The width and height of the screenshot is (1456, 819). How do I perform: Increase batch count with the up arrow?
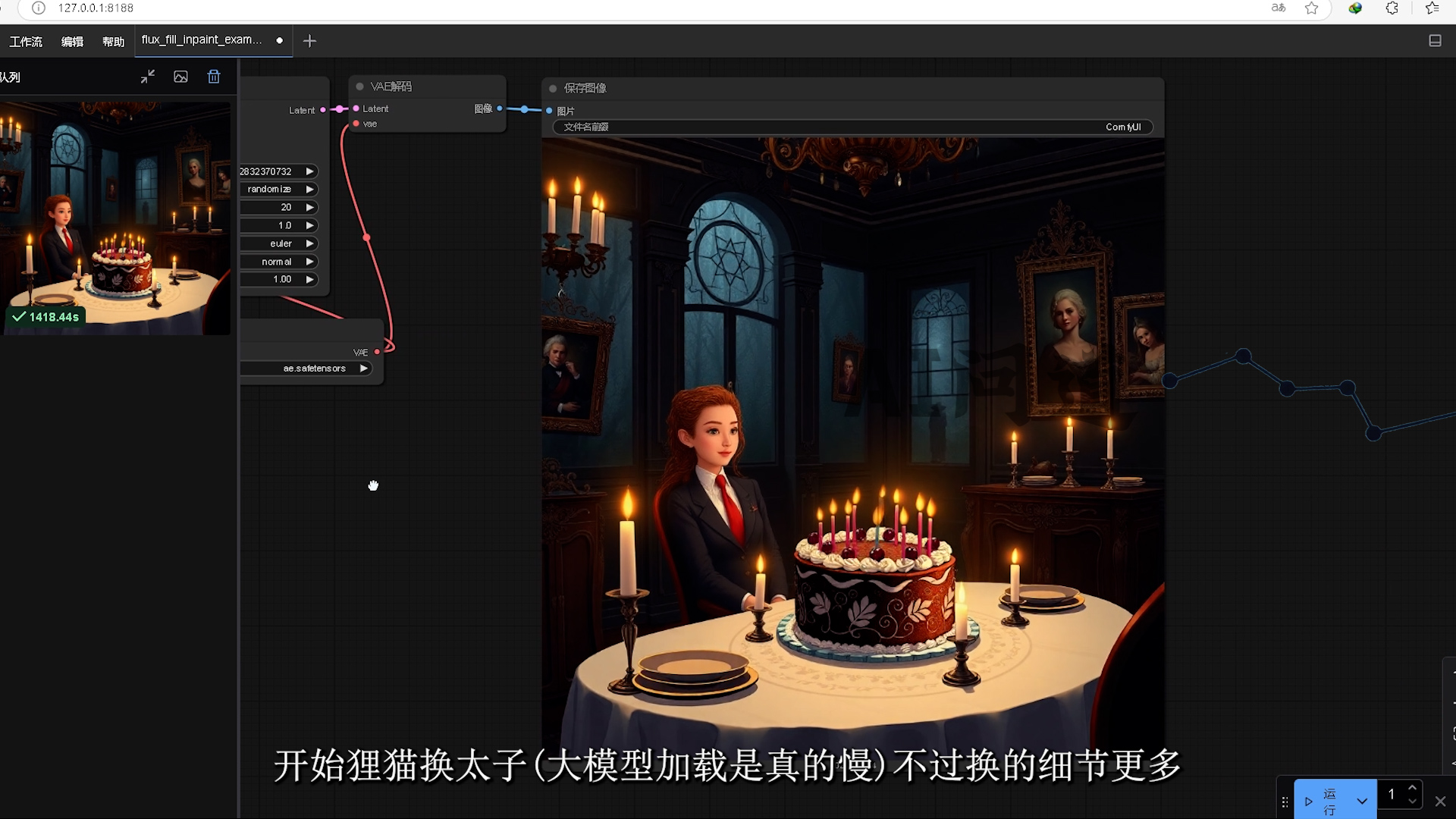1412,788
